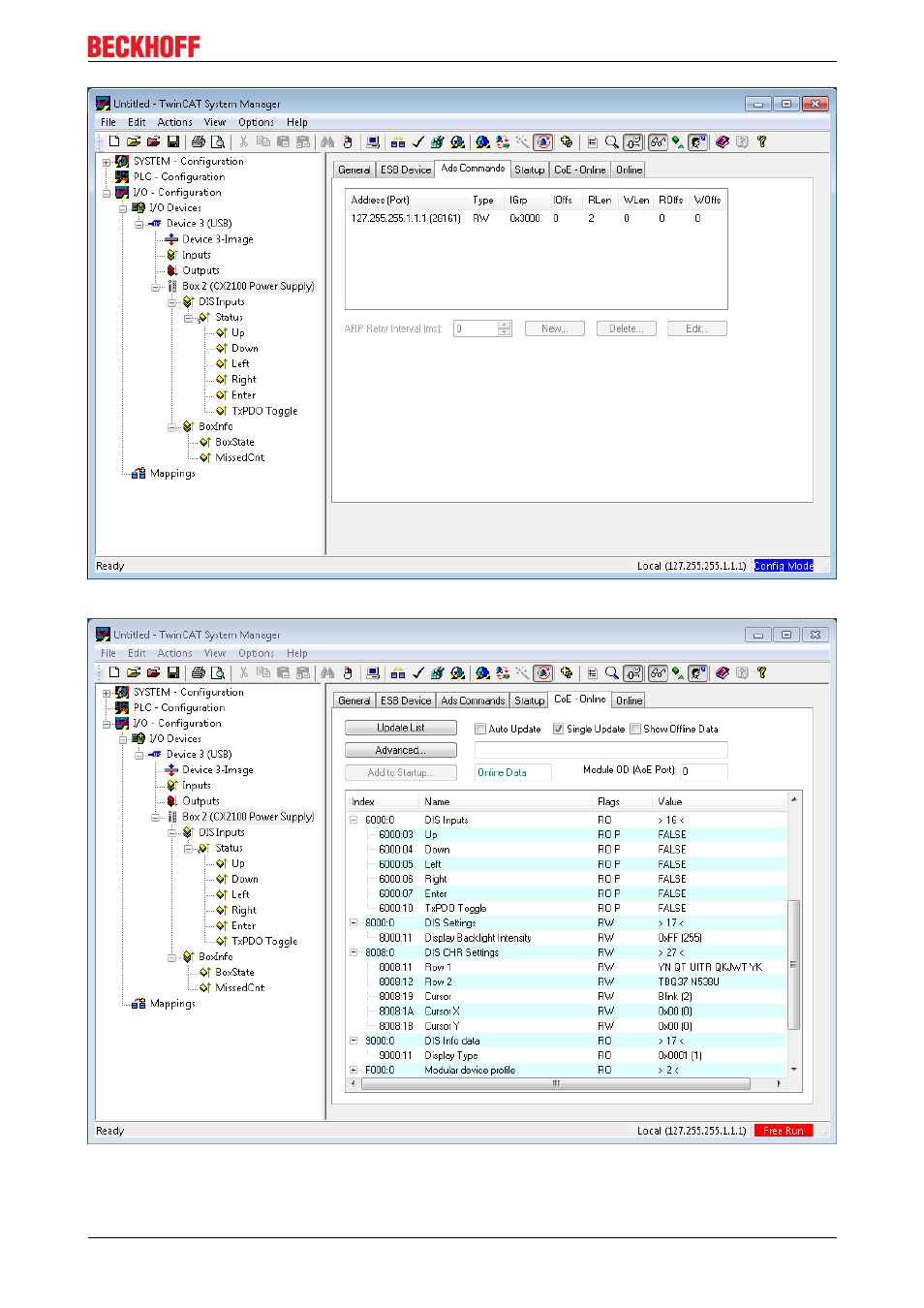This screenshot has width=924, height=1308.
Task: Click checkmark toolbar icon in Free Run window
Action: tap(418, 672)
